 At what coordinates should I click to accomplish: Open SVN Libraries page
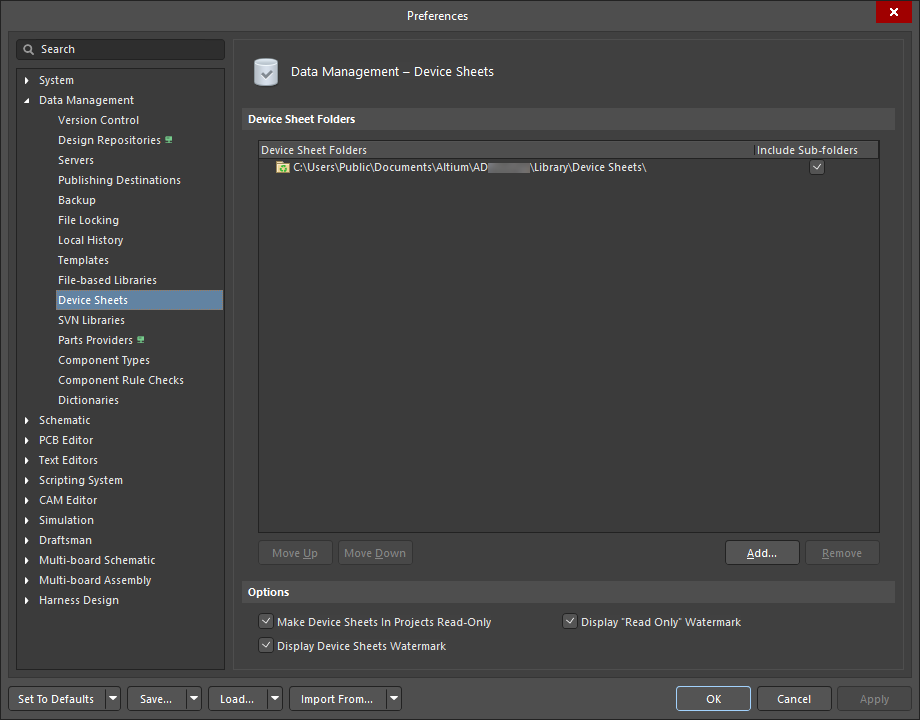(91, 320)
